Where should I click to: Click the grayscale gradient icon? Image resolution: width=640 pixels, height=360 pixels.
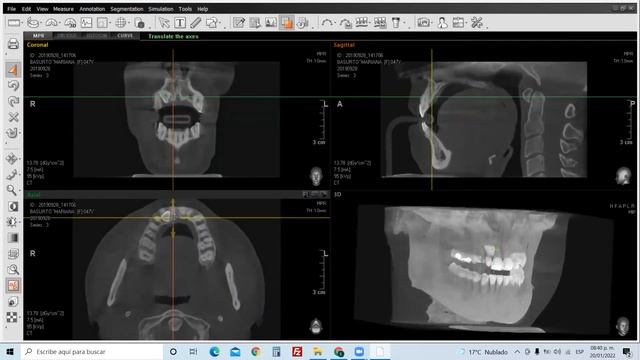[13, 238]
